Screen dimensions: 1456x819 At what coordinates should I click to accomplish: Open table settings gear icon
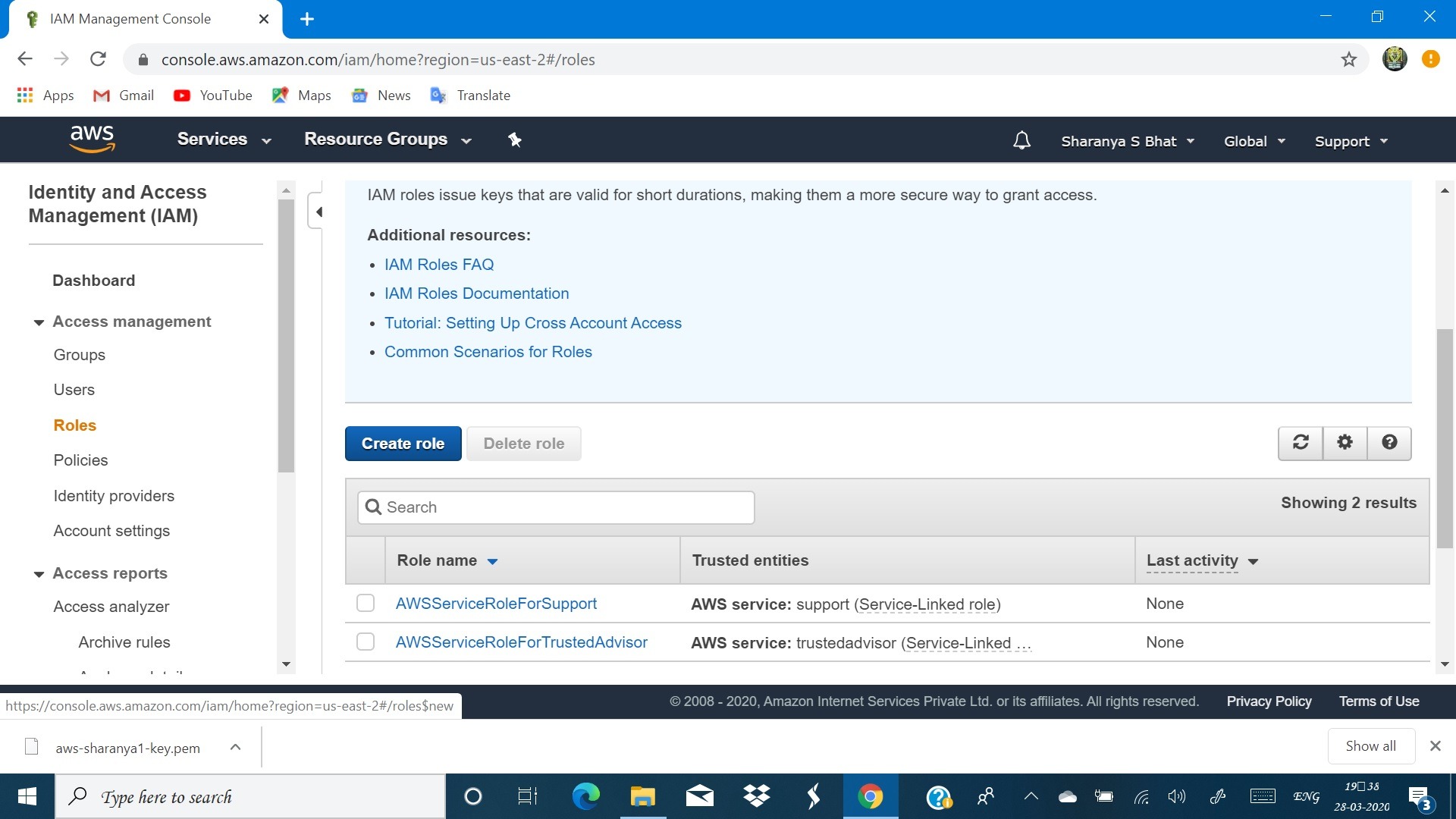point(1345,442)
